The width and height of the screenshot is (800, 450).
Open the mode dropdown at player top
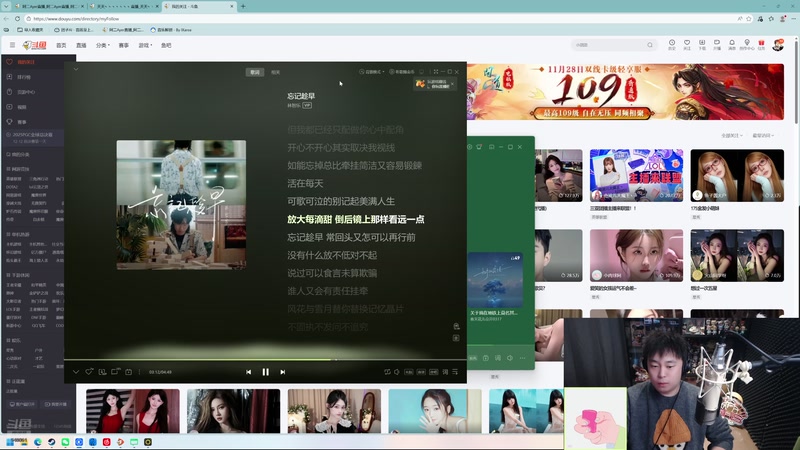(372, 72)
